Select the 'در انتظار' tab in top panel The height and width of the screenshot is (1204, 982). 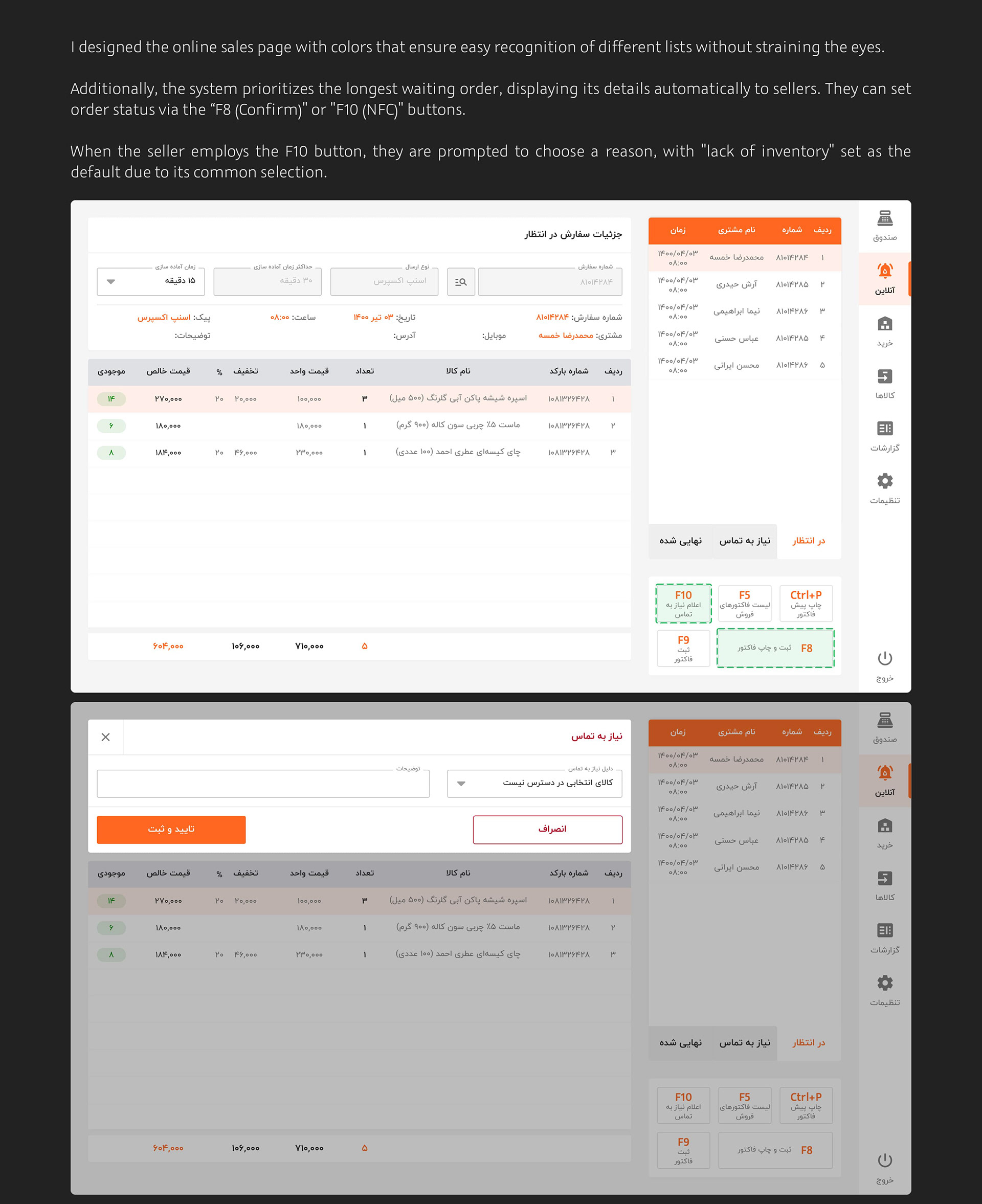pos(808,541)
